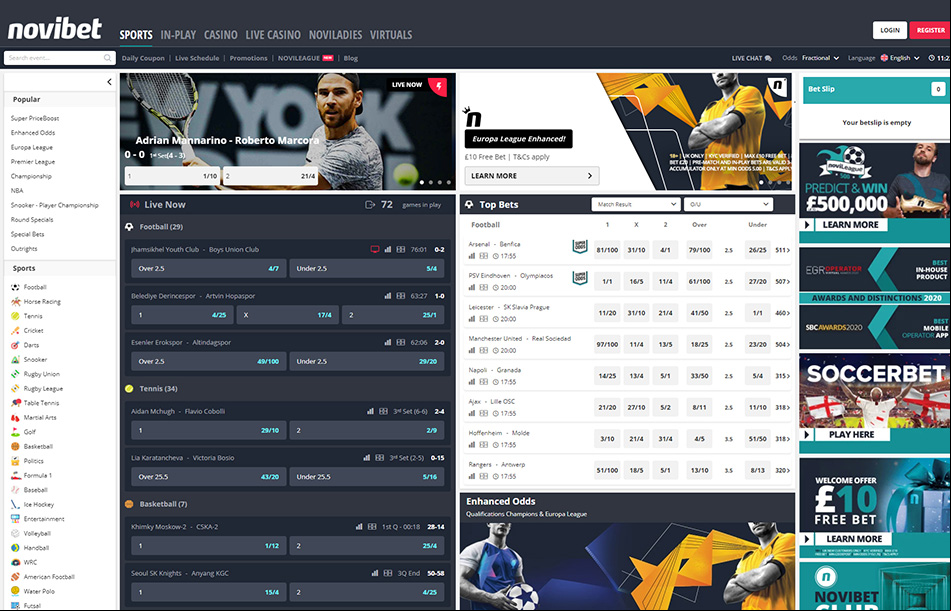Open the O/U dropdown in Top Bets
Image resolution: width=951 pixels, height=611 pixels.
click(728, 204)
